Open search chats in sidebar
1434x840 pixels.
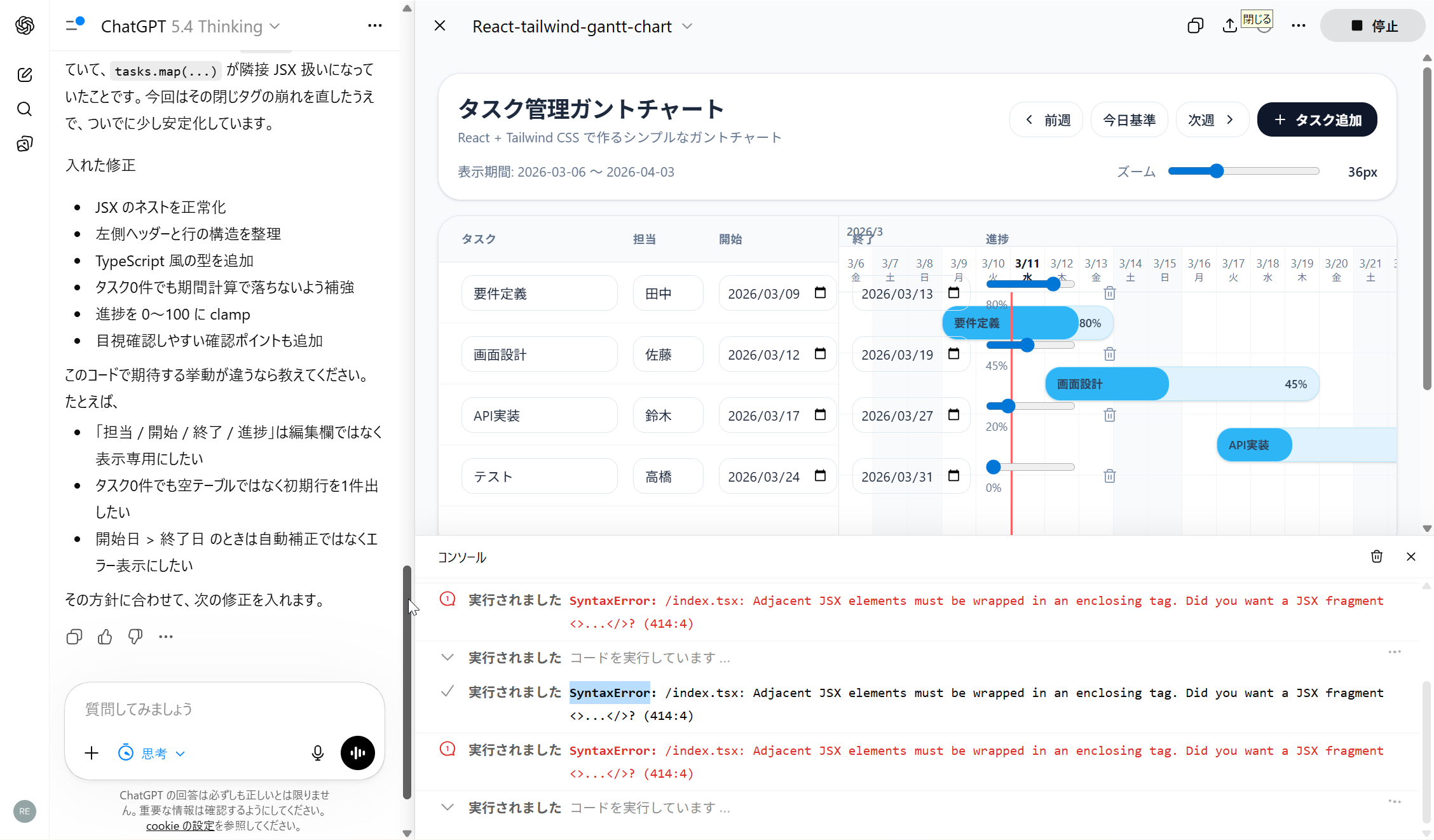25,109
